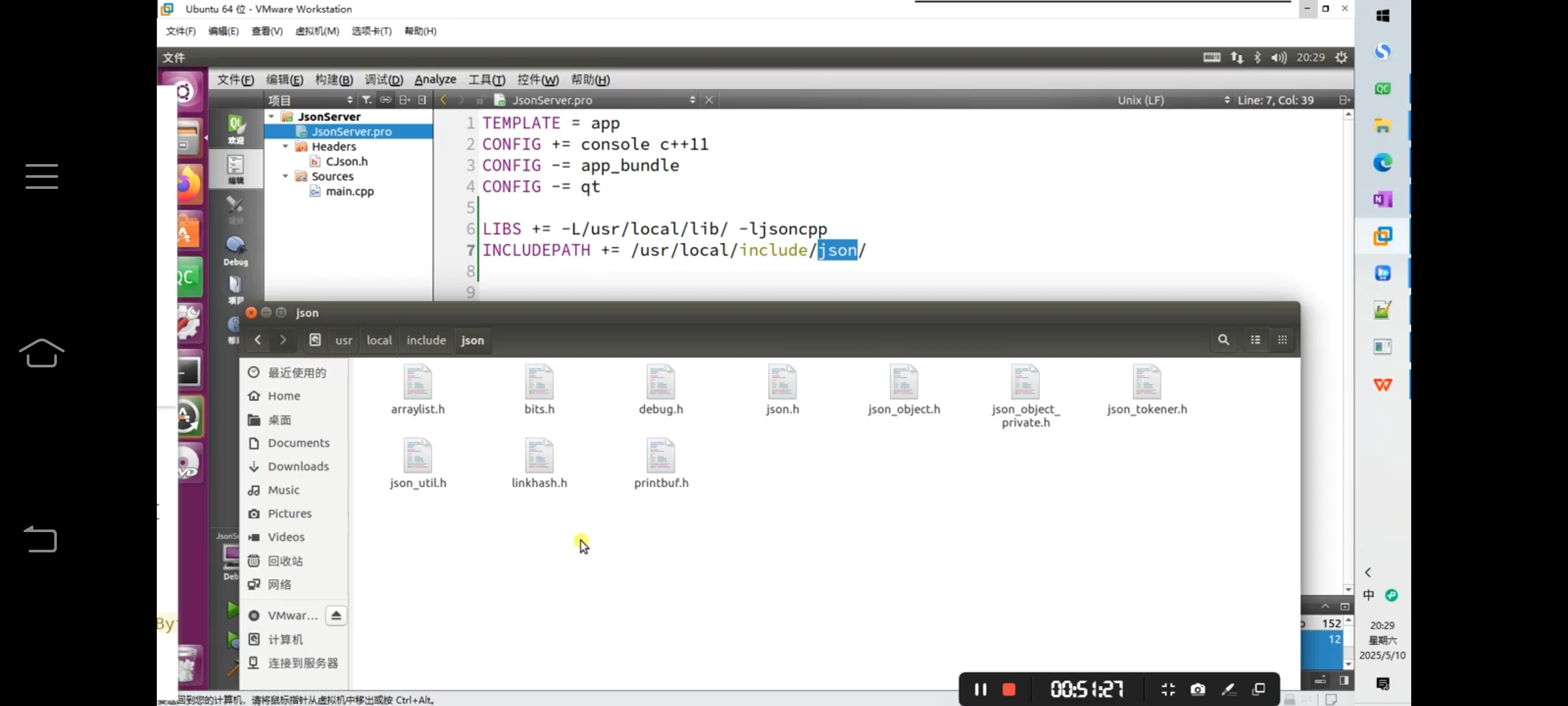Open Debug mode in Qt Creator sidebar

(235, 251)
